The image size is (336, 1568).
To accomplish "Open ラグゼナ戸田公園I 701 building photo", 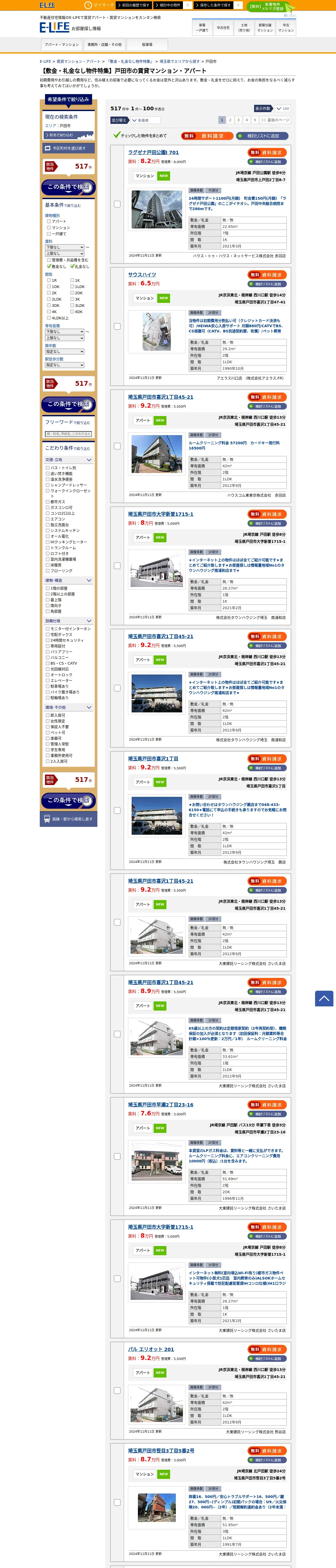I will point(157,209).
